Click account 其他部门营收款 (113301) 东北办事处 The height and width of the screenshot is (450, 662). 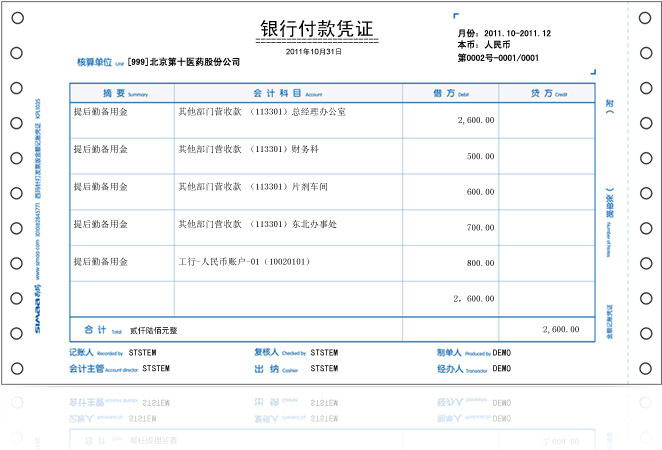[258, 224]
